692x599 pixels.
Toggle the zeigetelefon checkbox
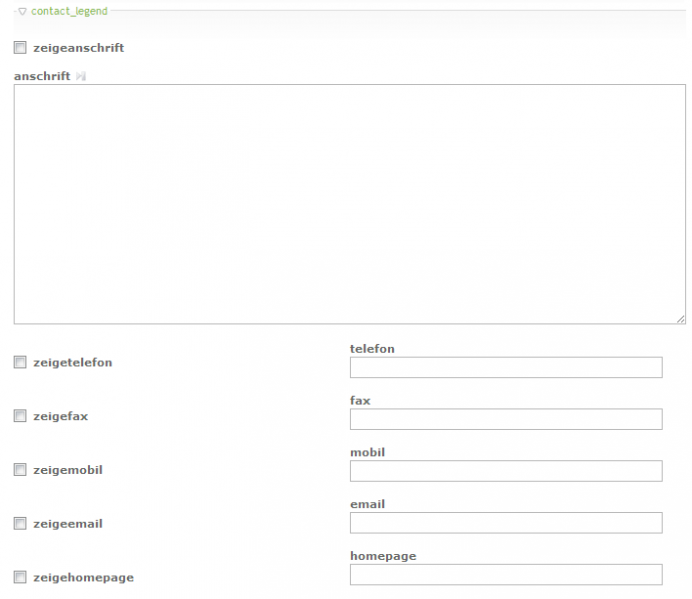coord(20,362)
